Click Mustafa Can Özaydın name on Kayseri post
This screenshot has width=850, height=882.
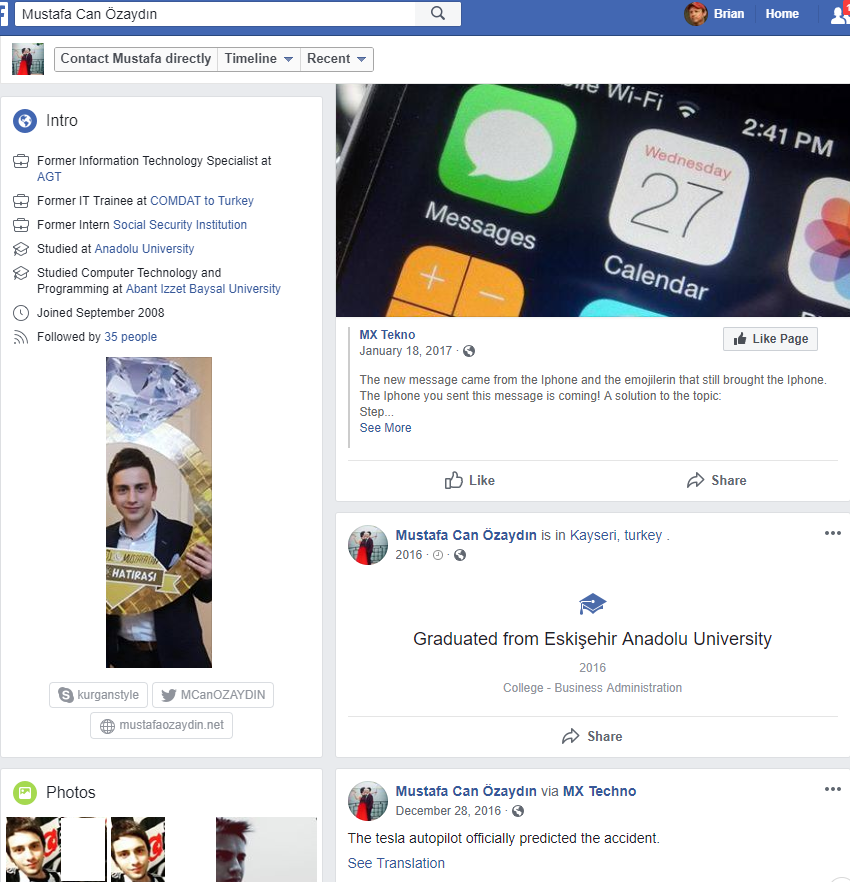tap(466, 535)
